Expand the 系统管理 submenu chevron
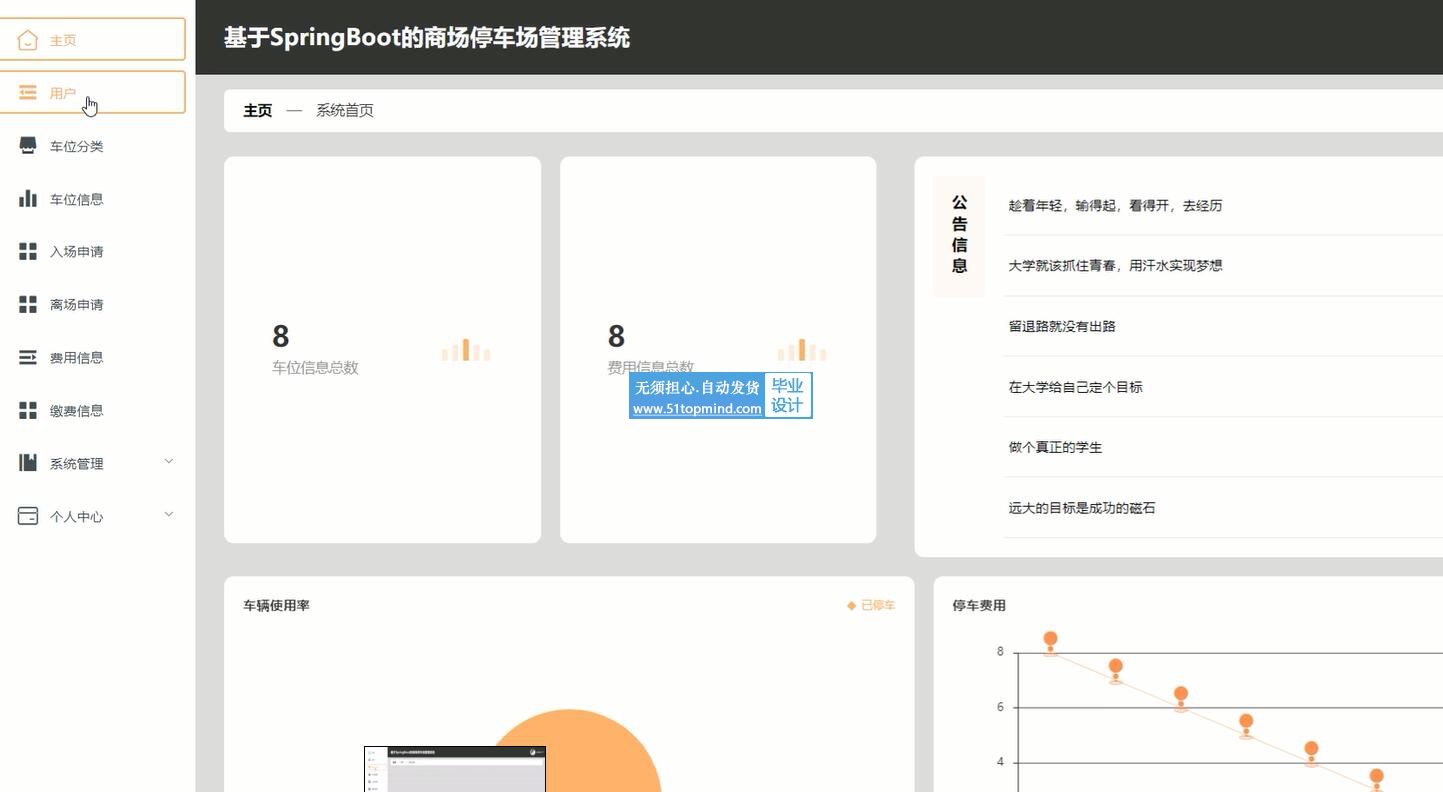 pos(168,461)
